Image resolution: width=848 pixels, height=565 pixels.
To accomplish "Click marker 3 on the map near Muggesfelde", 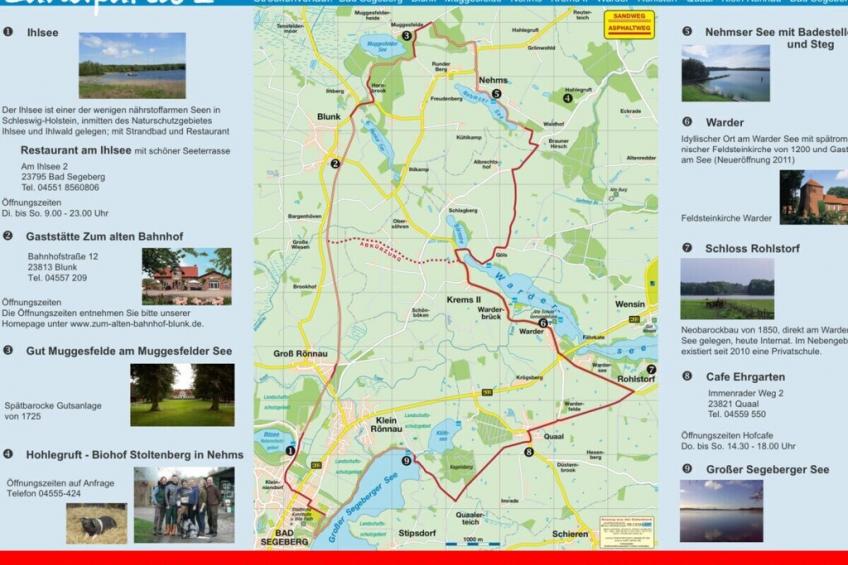I will coord(406,36).
